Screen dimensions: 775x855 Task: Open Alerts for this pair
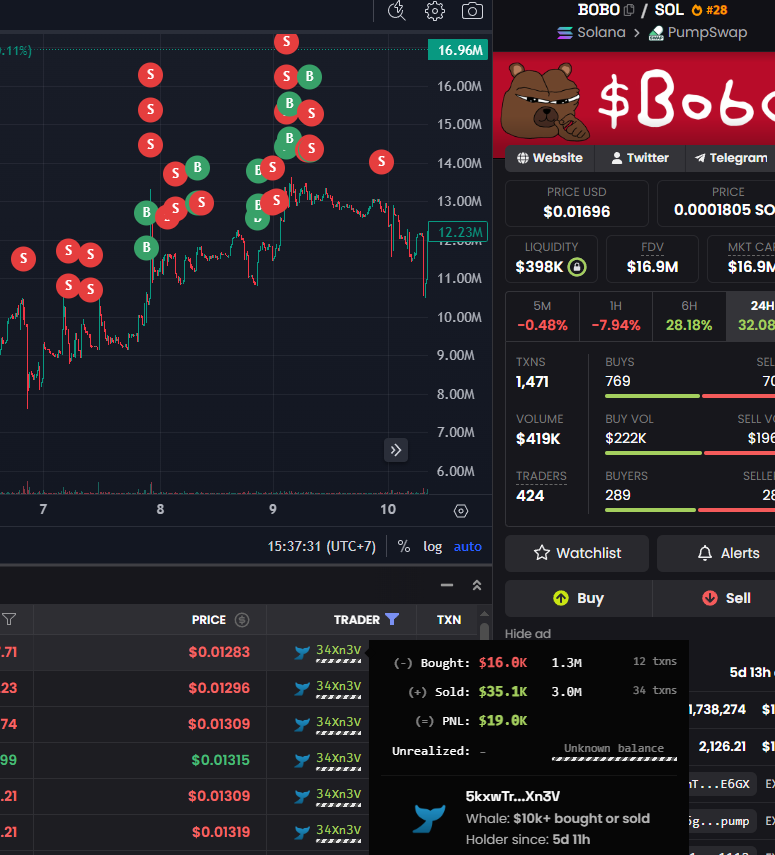(x=716, y=553)
